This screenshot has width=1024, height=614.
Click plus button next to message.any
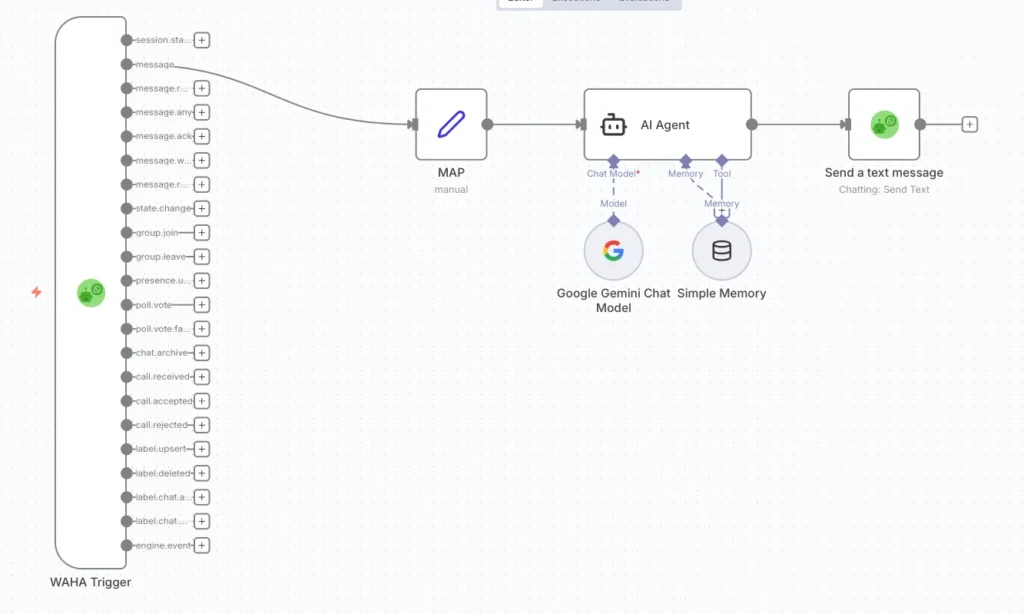point(201,112)
